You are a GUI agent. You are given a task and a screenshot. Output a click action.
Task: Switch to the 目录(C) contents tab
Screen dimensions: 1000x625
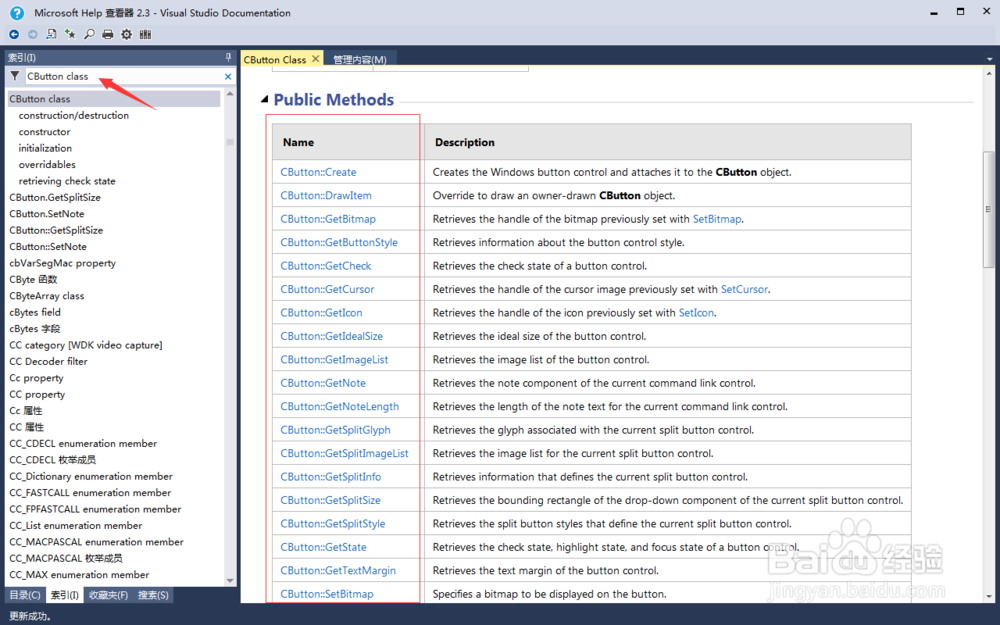coord(25,595)
